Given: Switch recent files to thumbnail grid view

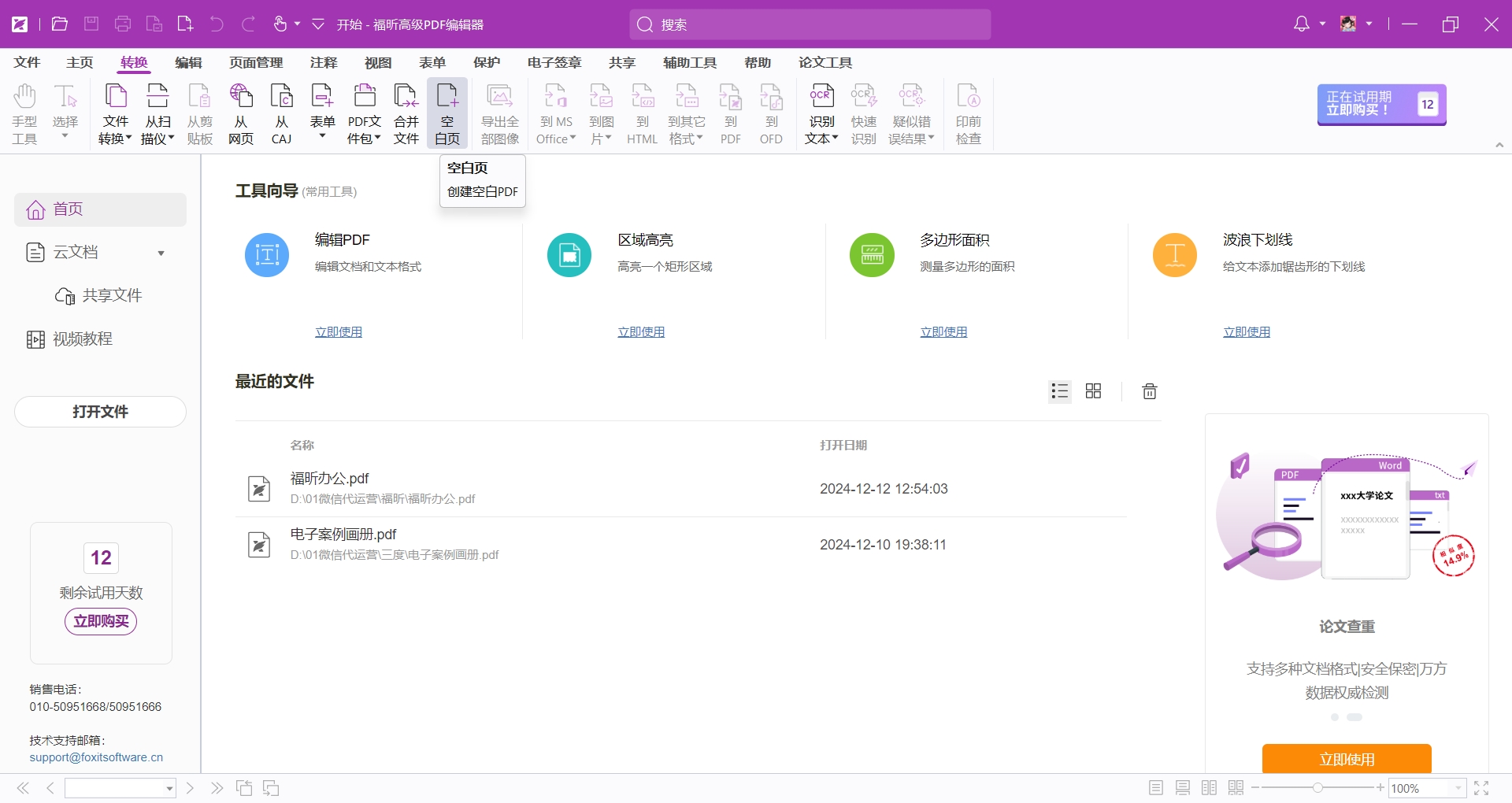Looking at the screenshot, I should click(x=1093, y=391).
